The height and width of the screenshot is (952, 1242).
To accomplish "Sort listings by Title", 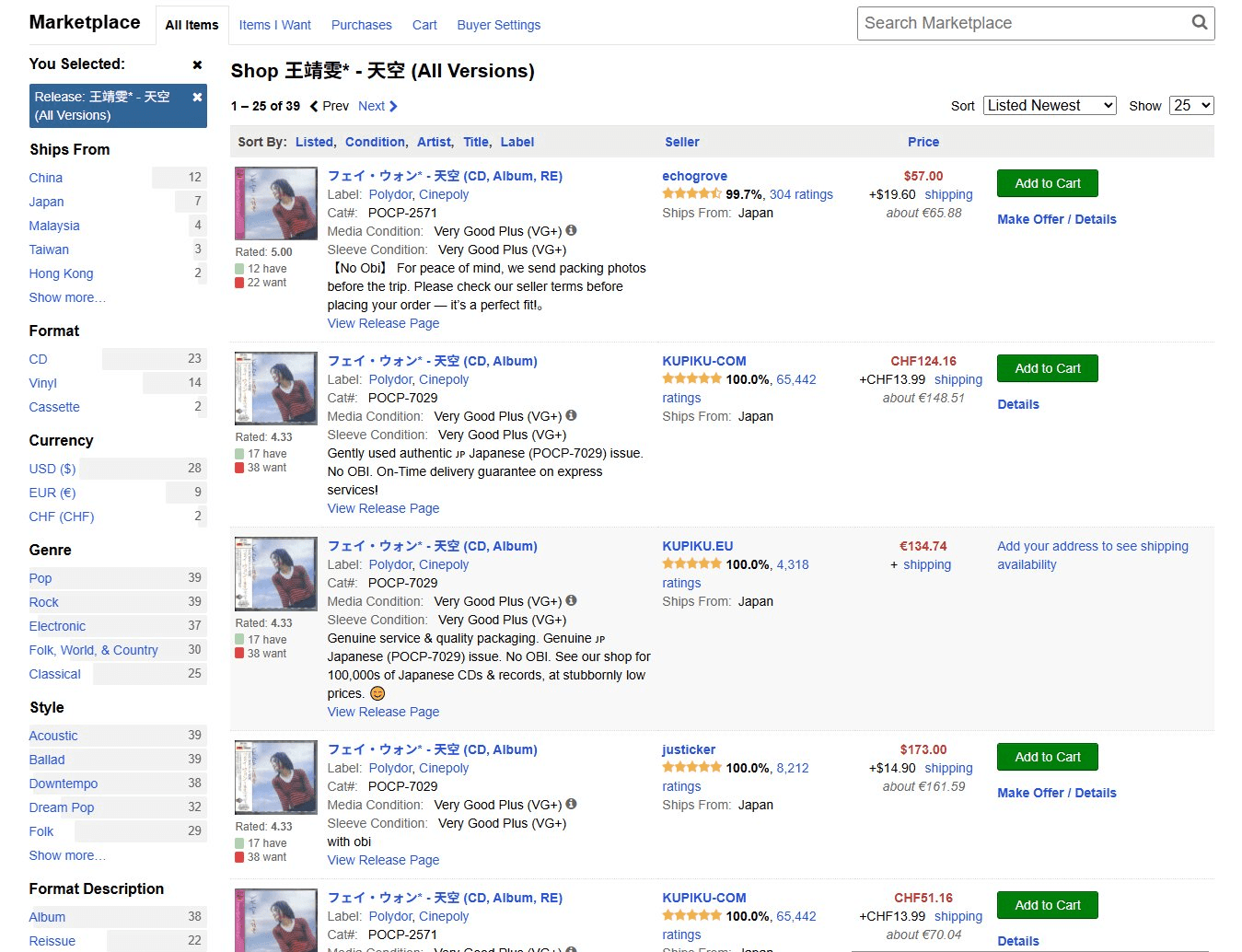I will (x=476, y=142).
